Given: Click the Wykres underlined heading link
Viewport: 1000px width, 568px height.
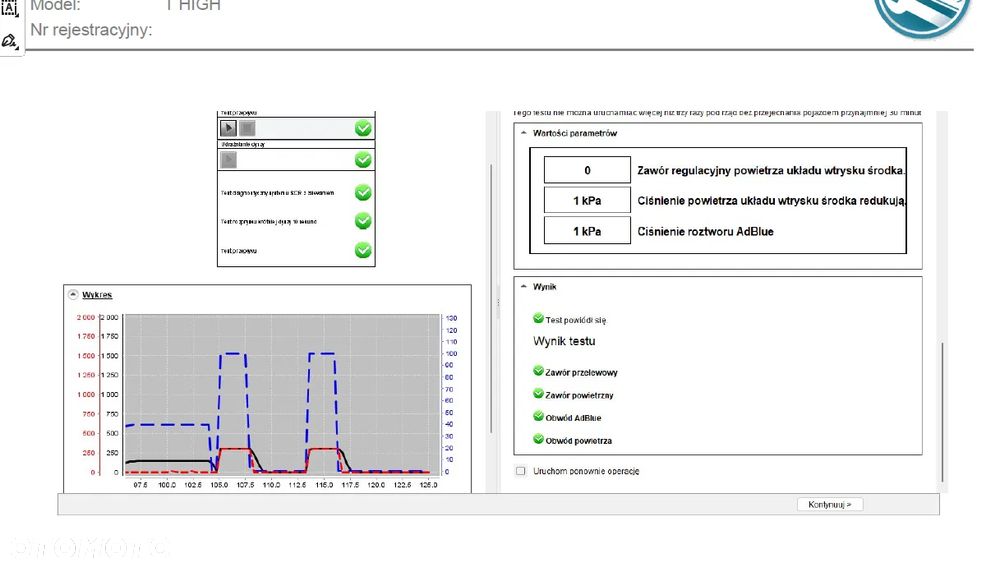Looking at the screenshot, I should click(x=97, y=295).
